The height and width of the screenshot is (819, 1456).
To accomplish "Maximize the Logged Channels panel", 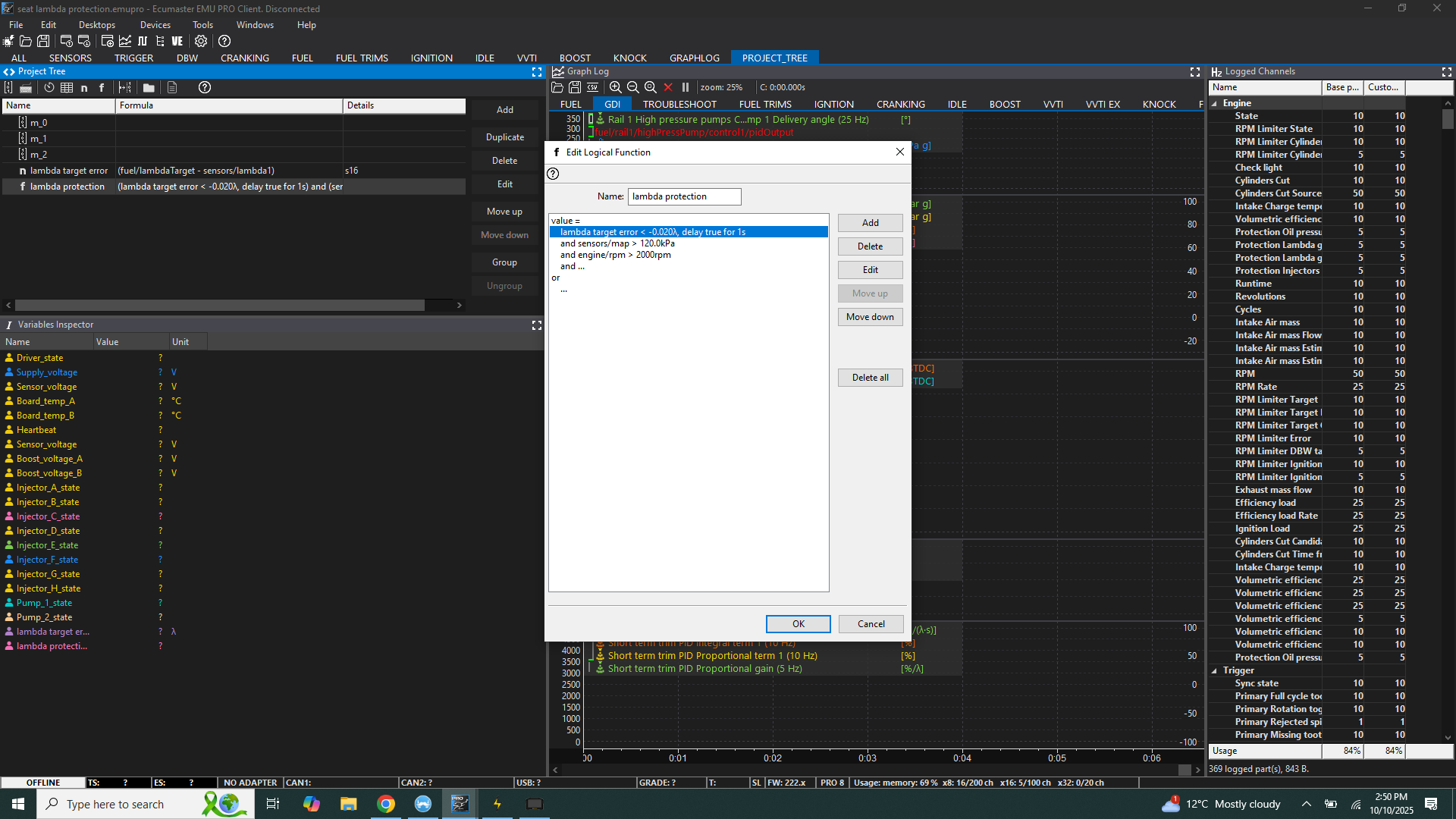I will [x=1446, y=71].
